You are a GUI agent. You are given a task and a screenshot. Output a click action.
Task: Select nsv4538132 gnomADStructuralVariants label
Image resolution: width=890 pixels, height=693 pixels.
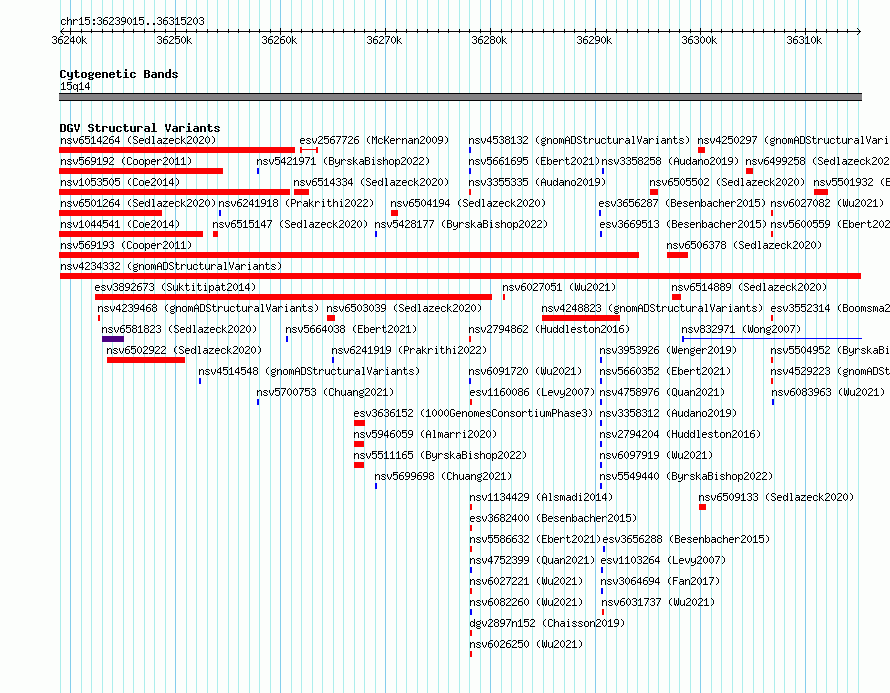click(x=579, y=140)
